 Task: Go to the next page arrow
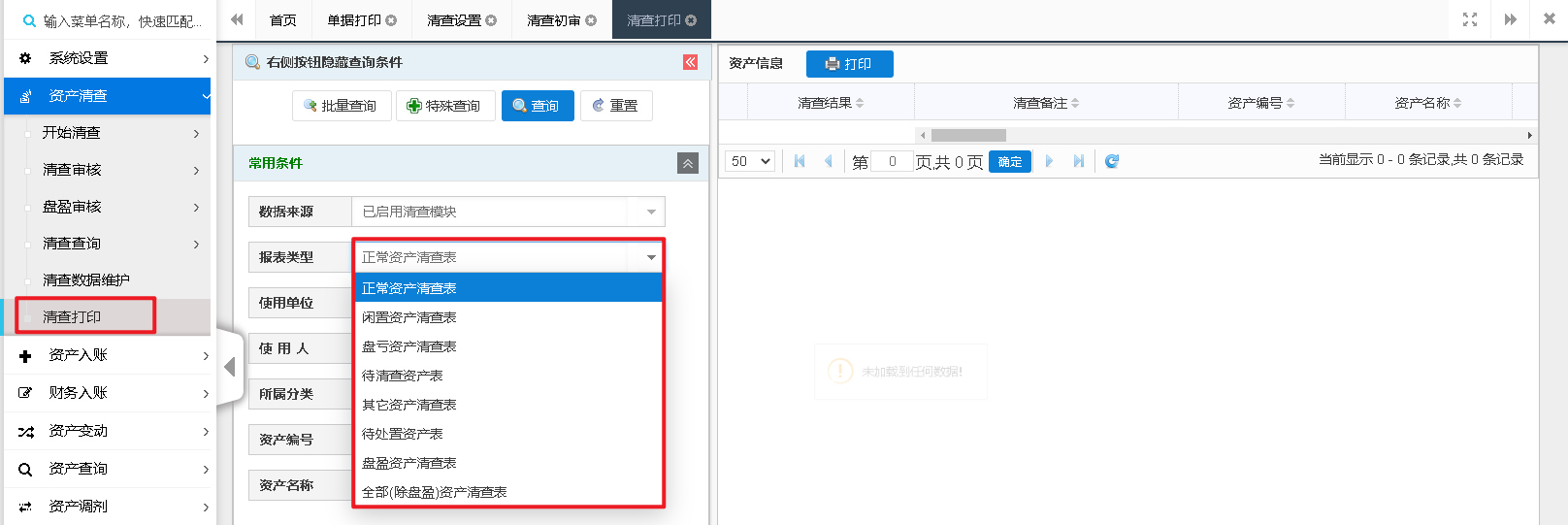pyautogui.click(x=1049, y=161)
